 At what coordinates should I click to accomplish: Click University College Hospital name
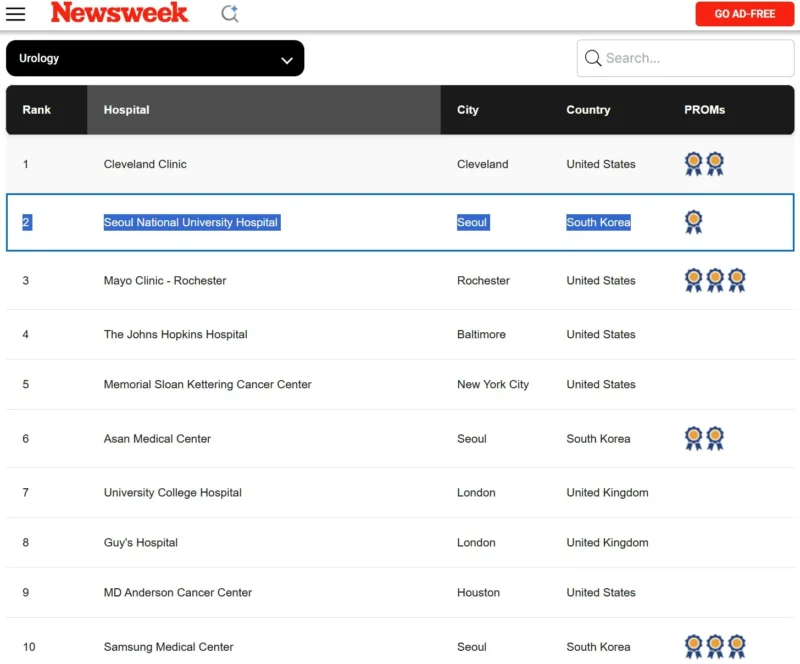(x=172, y=493)
